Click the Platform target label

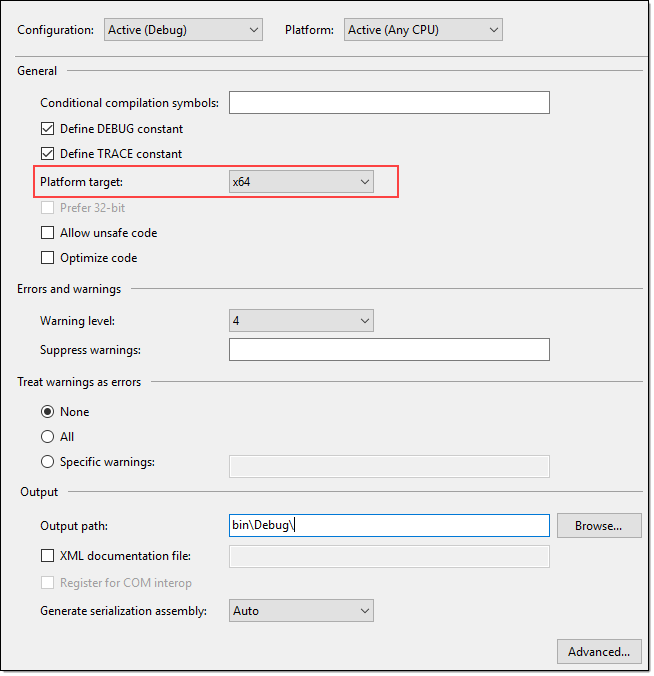81,182
